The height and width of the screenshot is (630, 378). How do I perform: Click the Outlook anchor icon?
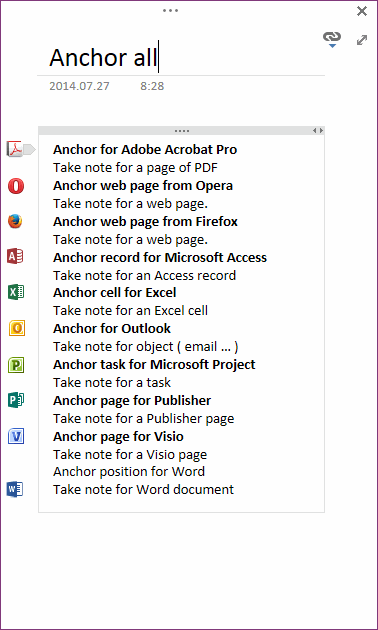[x=17, y=328]
